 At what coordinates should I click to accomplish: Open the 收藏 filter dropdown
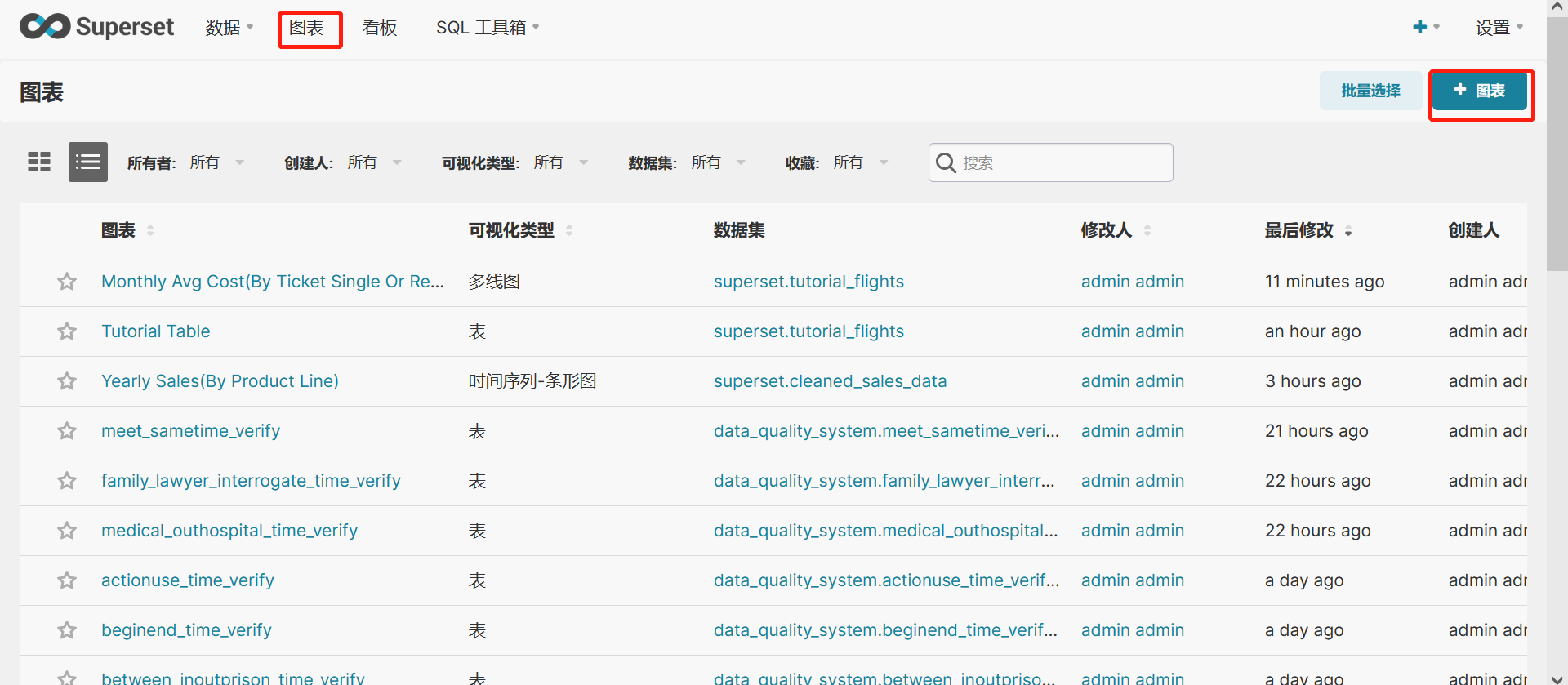(x=860, y=162)
